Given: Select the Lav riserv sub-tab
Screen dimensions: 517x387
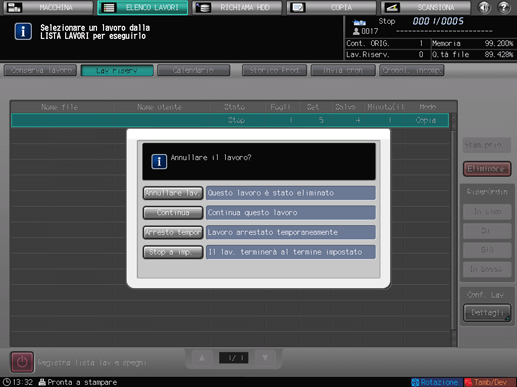Looking at the screenshot, I should click(117, 70).
